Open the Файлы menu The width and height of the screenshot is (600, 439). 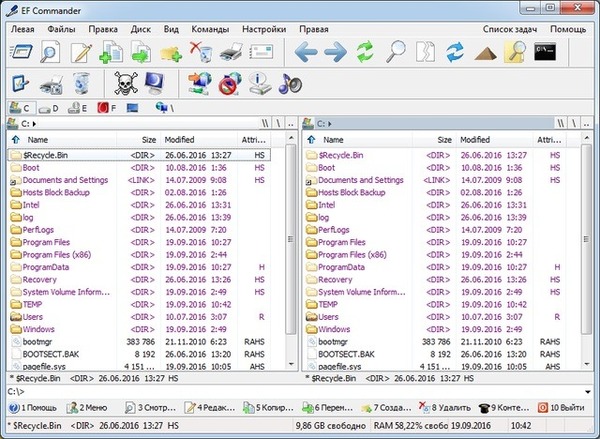tap(67, 29)
